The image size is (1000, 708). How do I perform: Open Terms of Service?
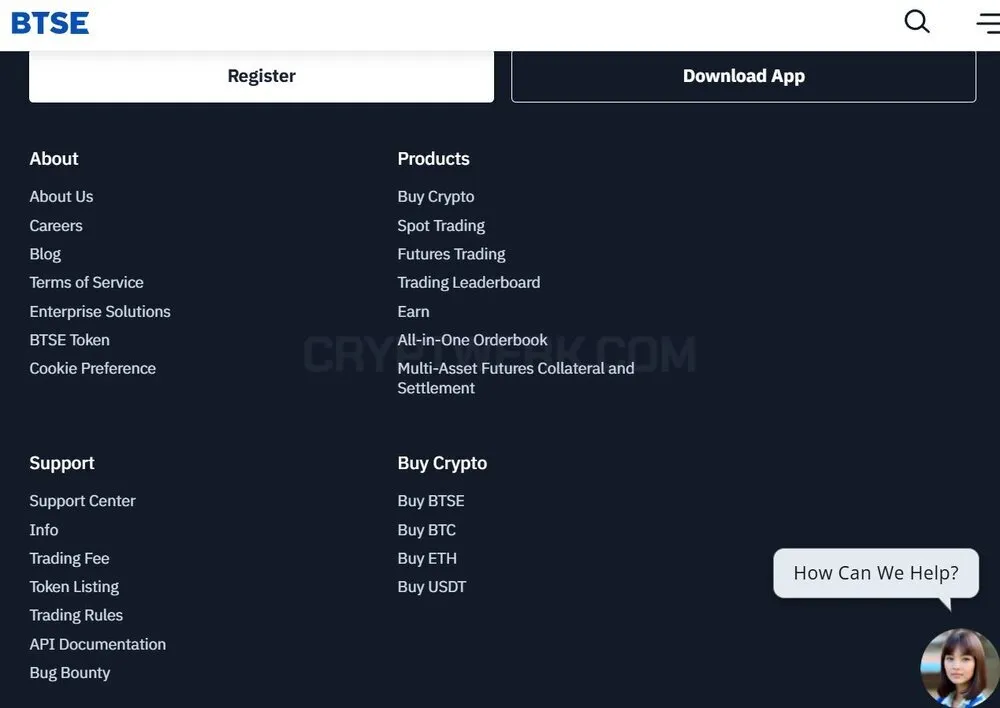coord(87,283)
